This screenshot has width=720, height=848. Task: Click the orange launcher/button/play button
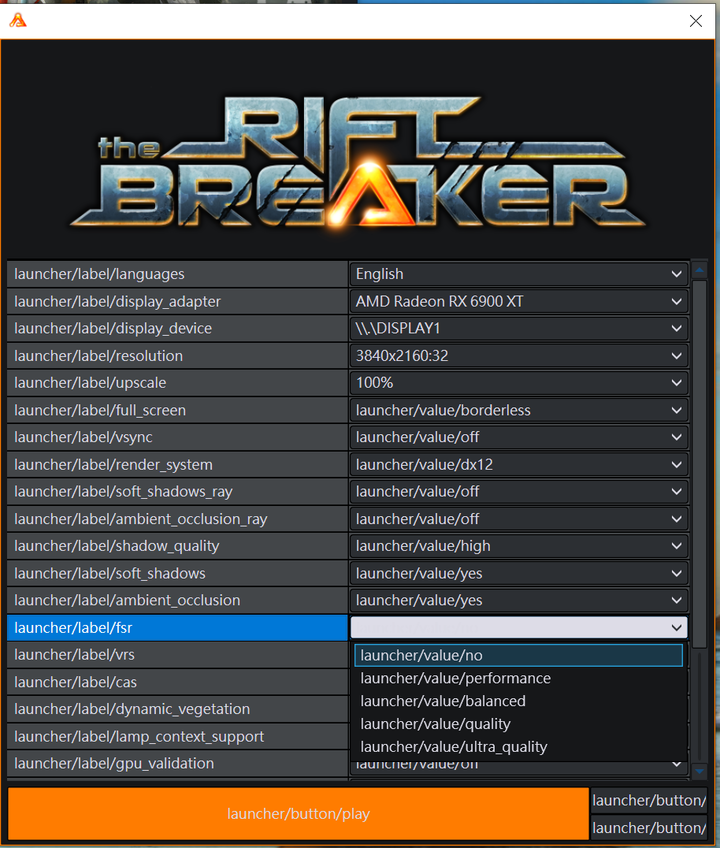pyautogui.click(x=298, y=813)
